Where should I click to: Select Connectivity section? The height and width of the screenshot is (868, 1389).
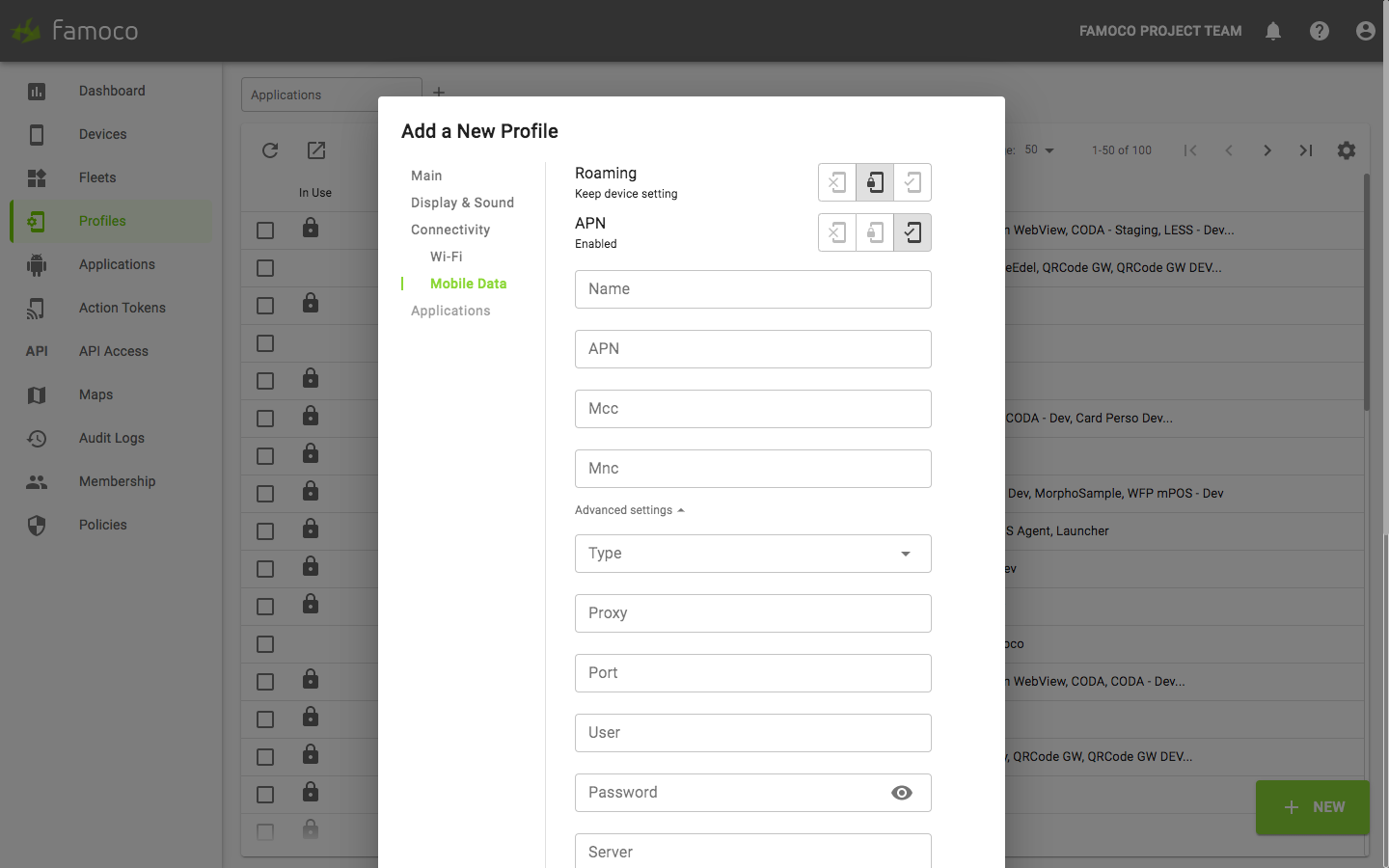click(450, 230)
